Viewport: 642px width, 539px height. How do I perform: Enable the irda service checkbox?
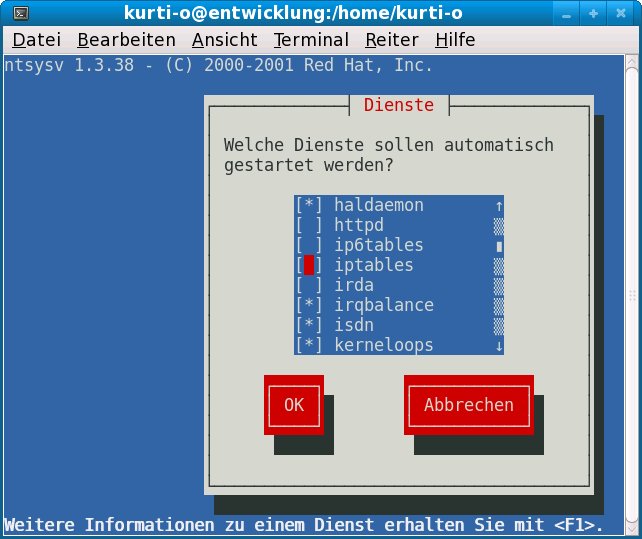pos(309,285)
